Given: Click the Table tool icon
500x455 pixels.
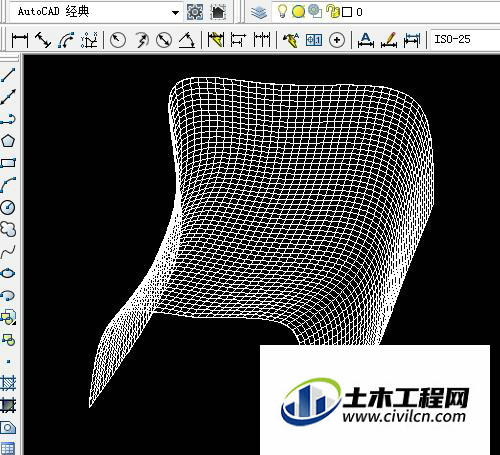Looking at the screenshot, I should pyautogui.click(x=8, y=448).
